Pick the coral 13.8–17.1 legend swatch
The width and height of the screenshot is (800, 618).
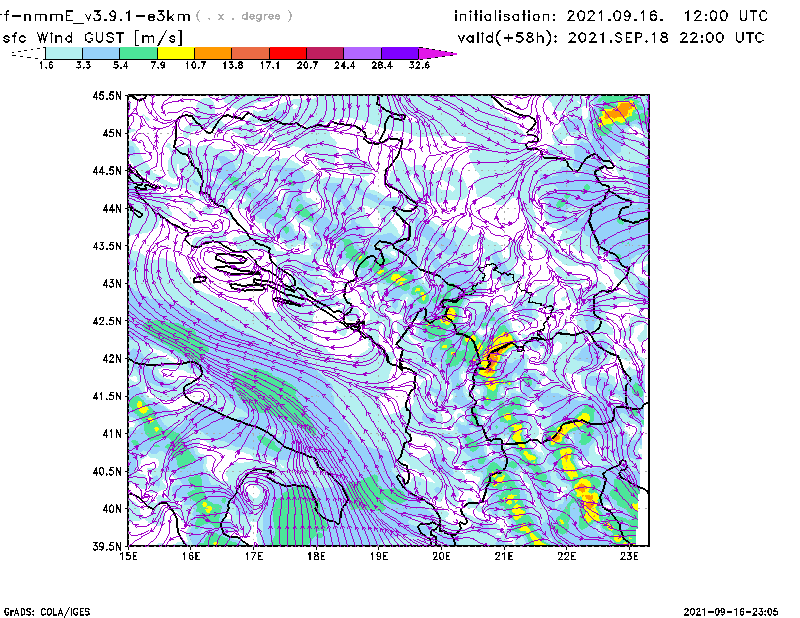pyautogui.click(x=251, y=53)
